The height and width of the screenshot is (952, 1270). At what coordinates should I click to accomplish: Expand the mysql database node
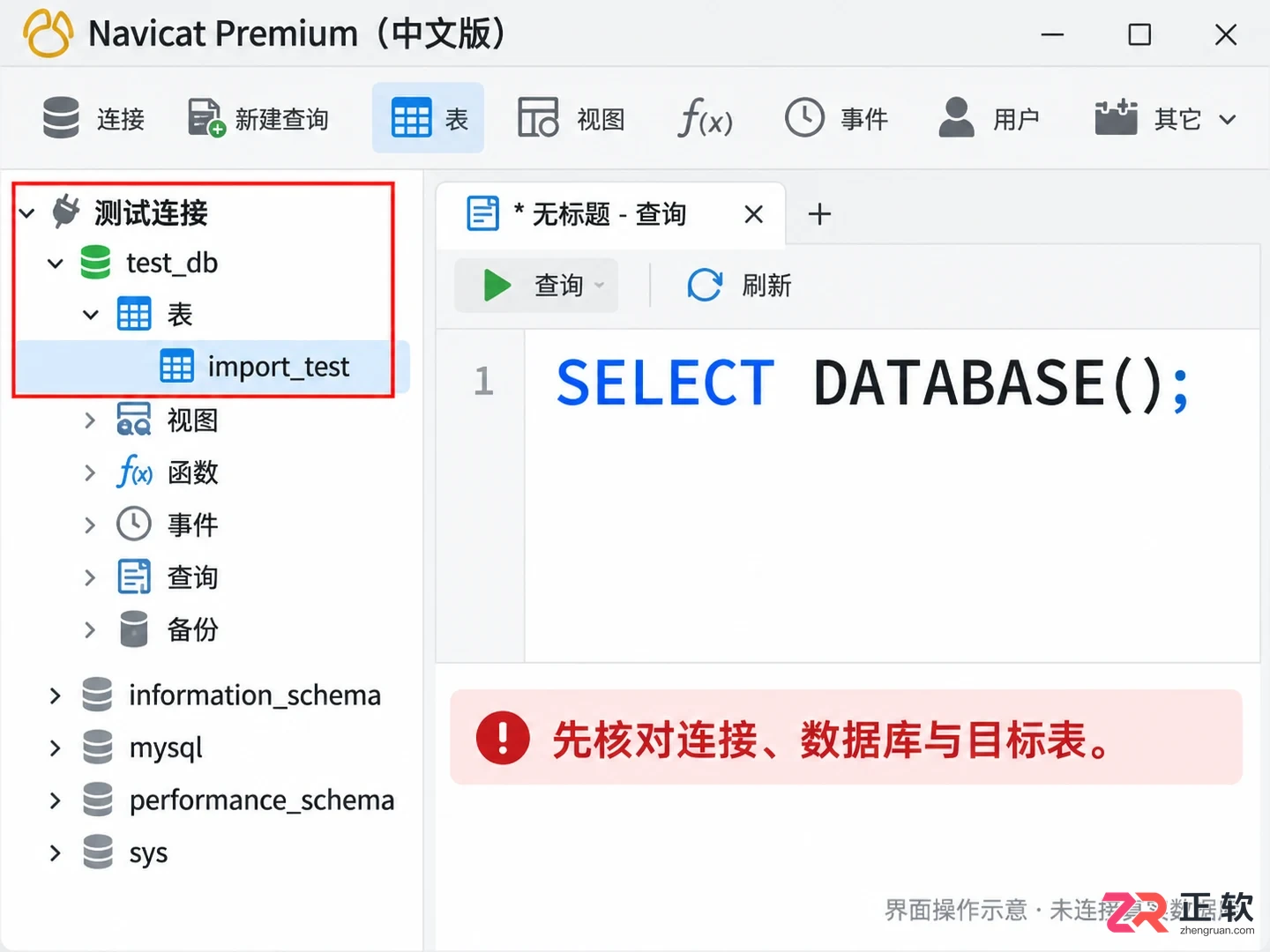tap(56, 748)
